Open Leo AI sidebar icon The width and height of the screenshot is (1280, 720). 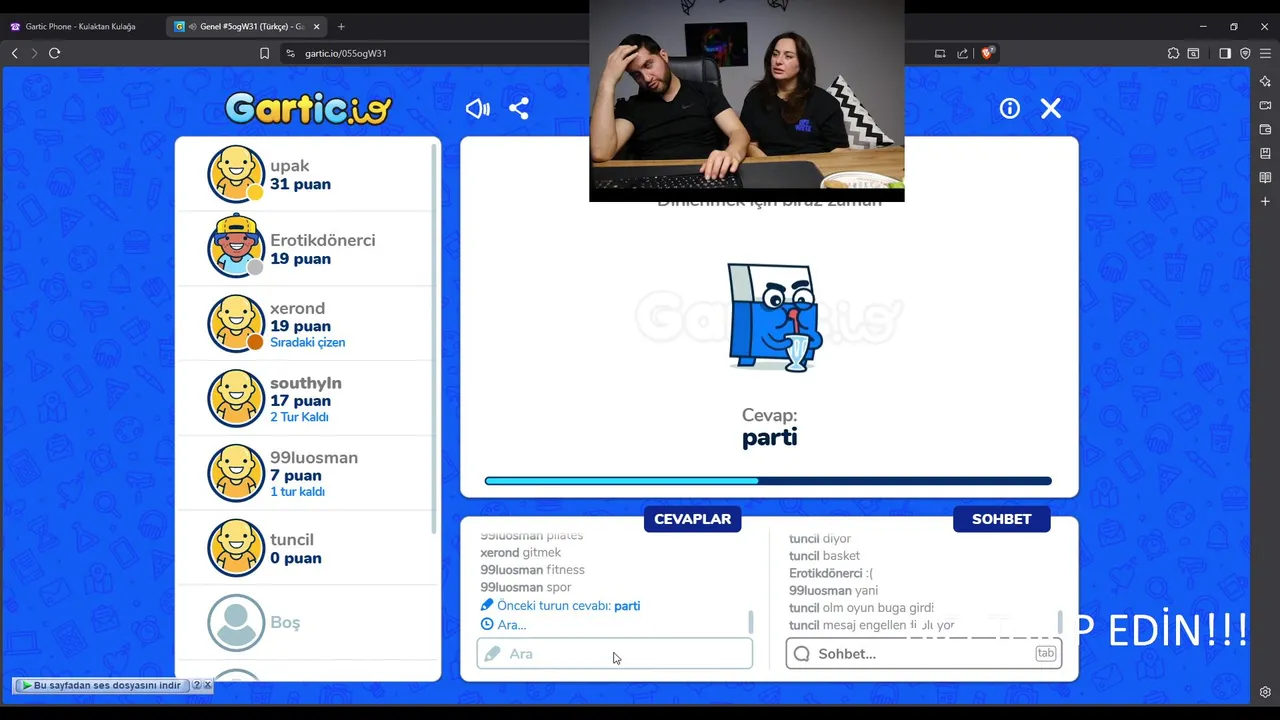[x=1265, y=81]
